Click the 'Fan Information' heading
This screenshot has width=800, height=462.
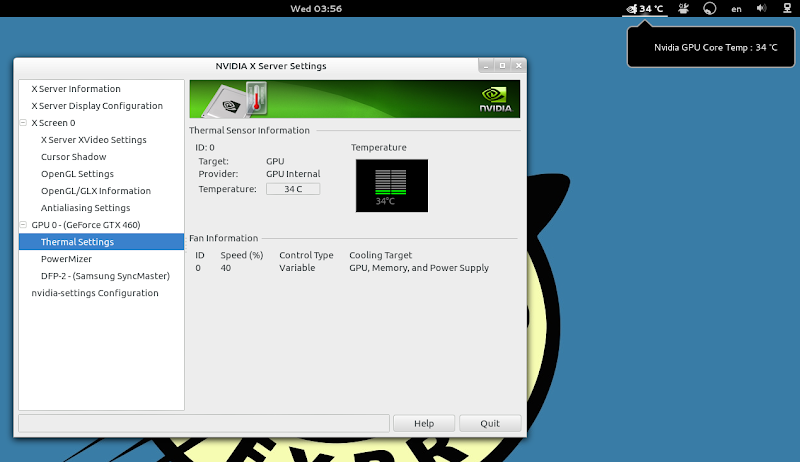pos(223,238)
